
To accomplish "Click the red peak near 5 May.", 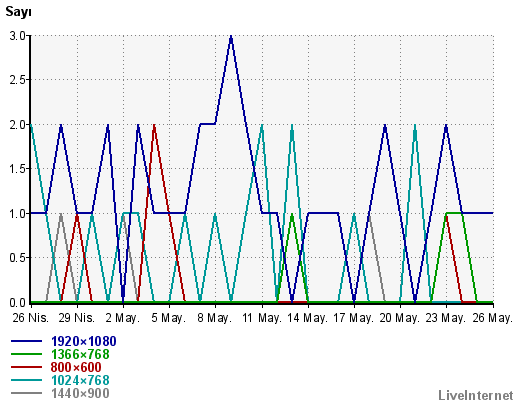I will [154, 126].
